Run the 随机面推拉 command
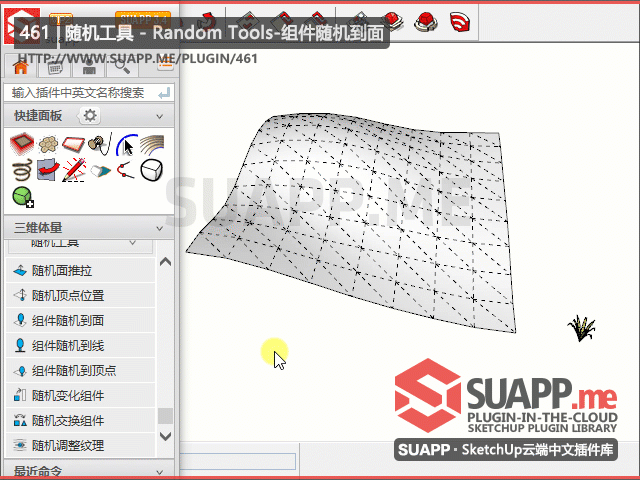 coord(80,271)
